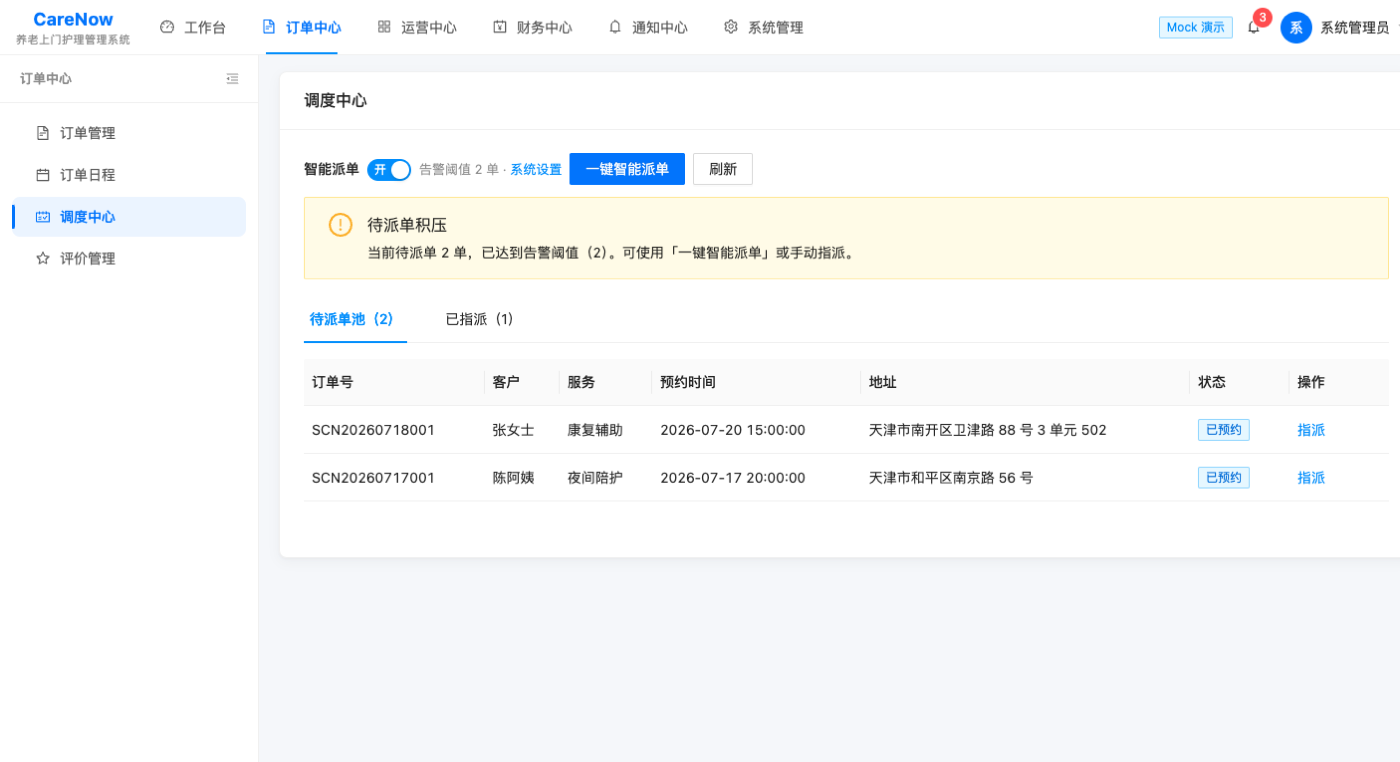
Task: Click the 系统管理 gear icon
Action: pyautogui.click(x=731, y=27)
